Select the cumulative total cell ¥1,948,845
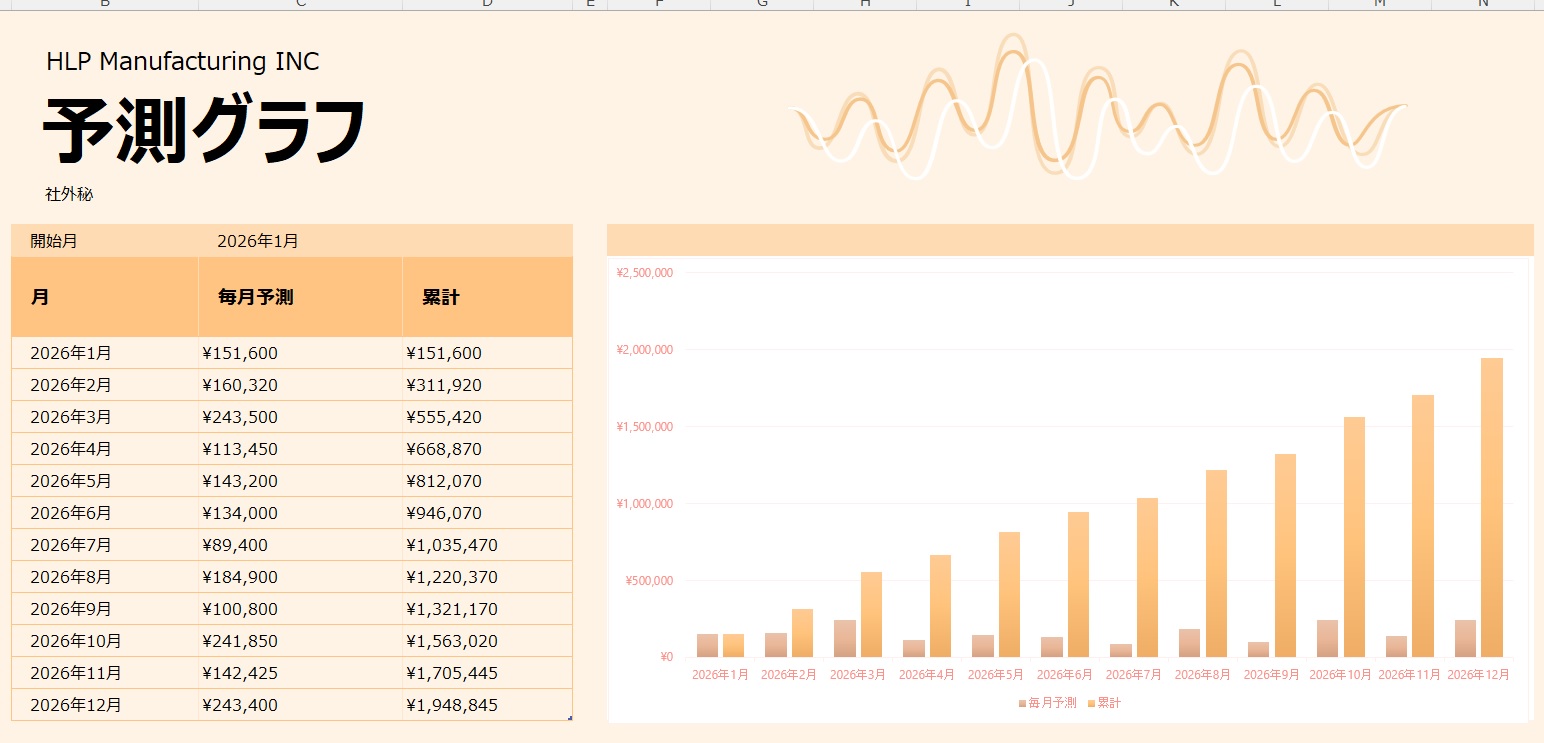This screenshot has width=1544, height=743. pos(452,705)
